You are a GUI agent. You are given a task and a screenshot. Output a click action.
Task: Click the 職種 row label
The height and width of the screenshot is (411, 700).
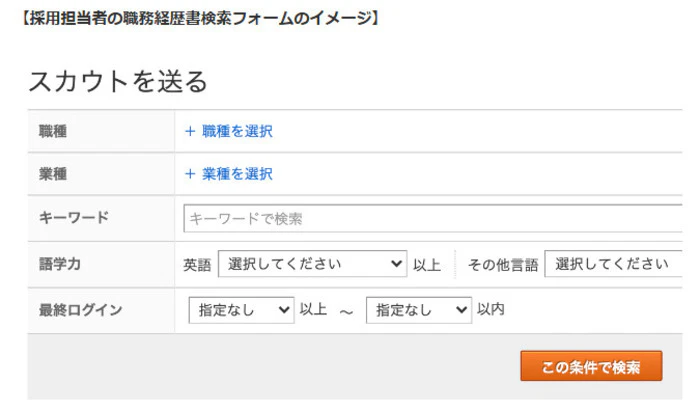point(53,131)
